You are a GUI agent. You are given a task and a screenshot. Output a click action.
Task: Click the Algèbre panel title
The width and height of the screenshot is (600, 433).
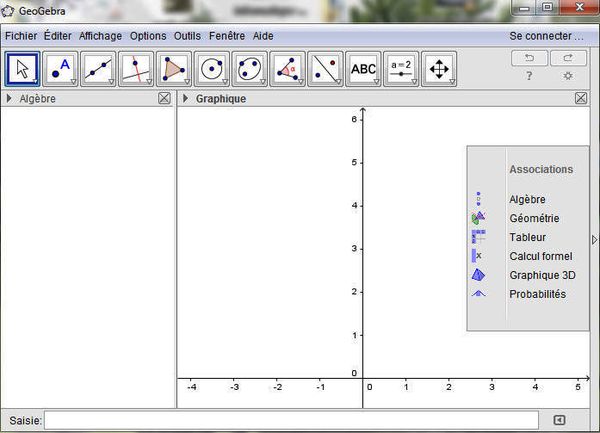point(38,99)
